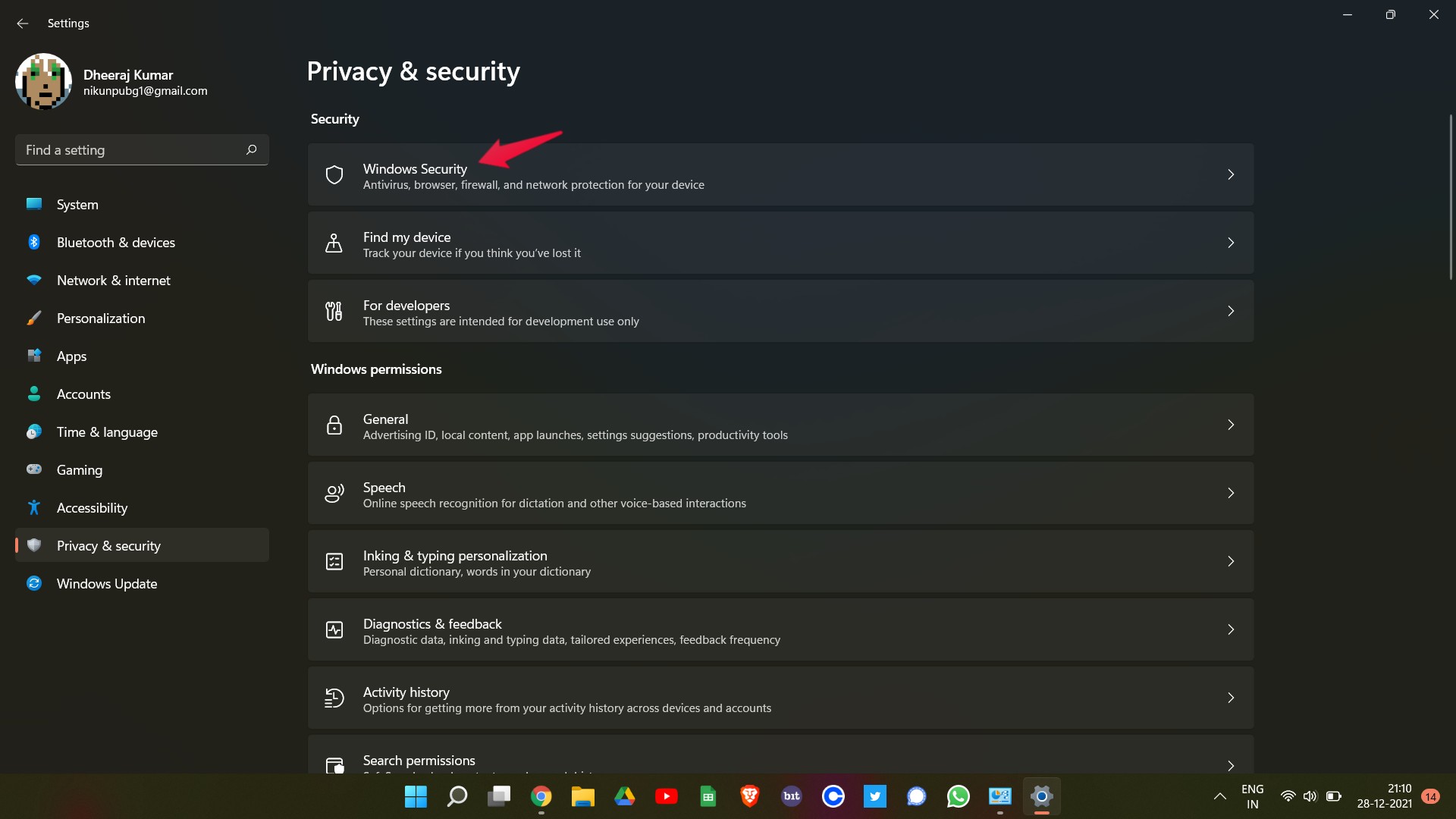Click the Find a setting search box

coord(142,149)
